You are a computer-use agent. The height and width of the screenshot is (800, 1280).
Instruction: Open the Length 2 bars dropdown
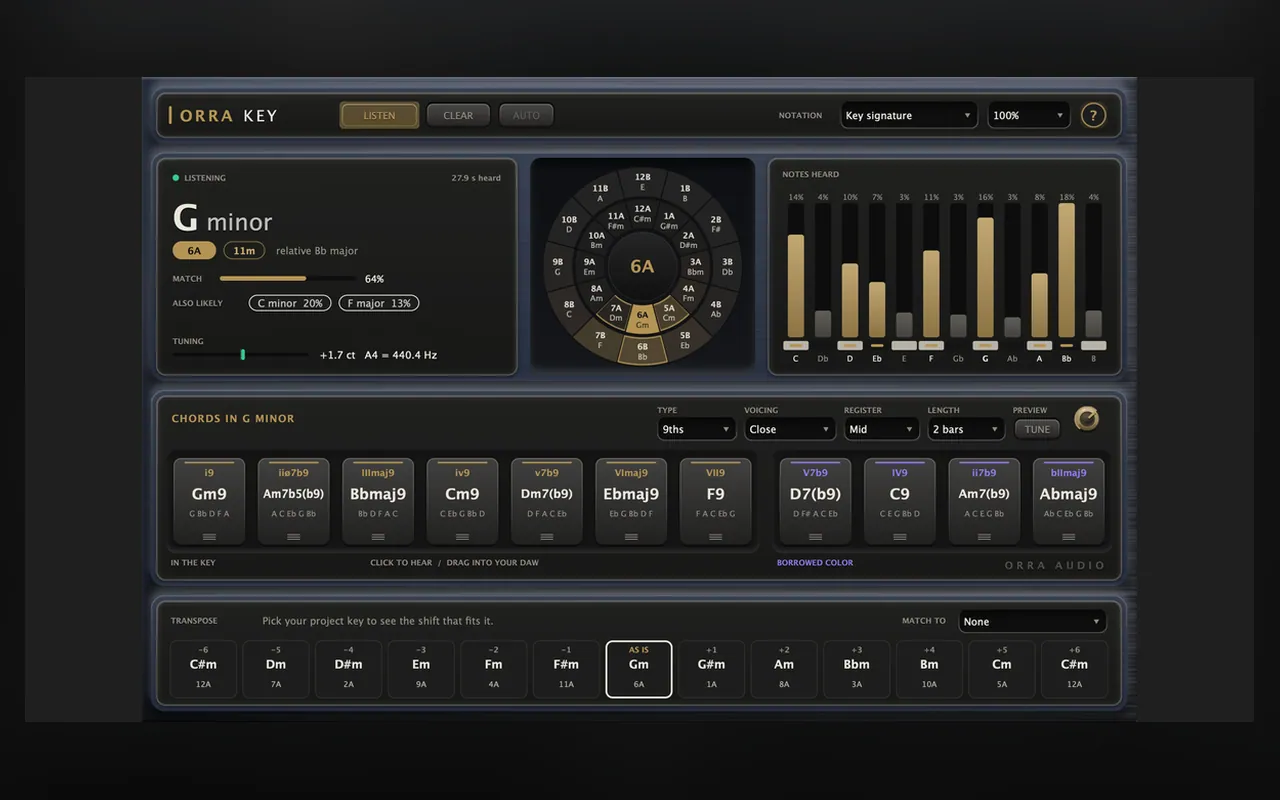point(966,429)
